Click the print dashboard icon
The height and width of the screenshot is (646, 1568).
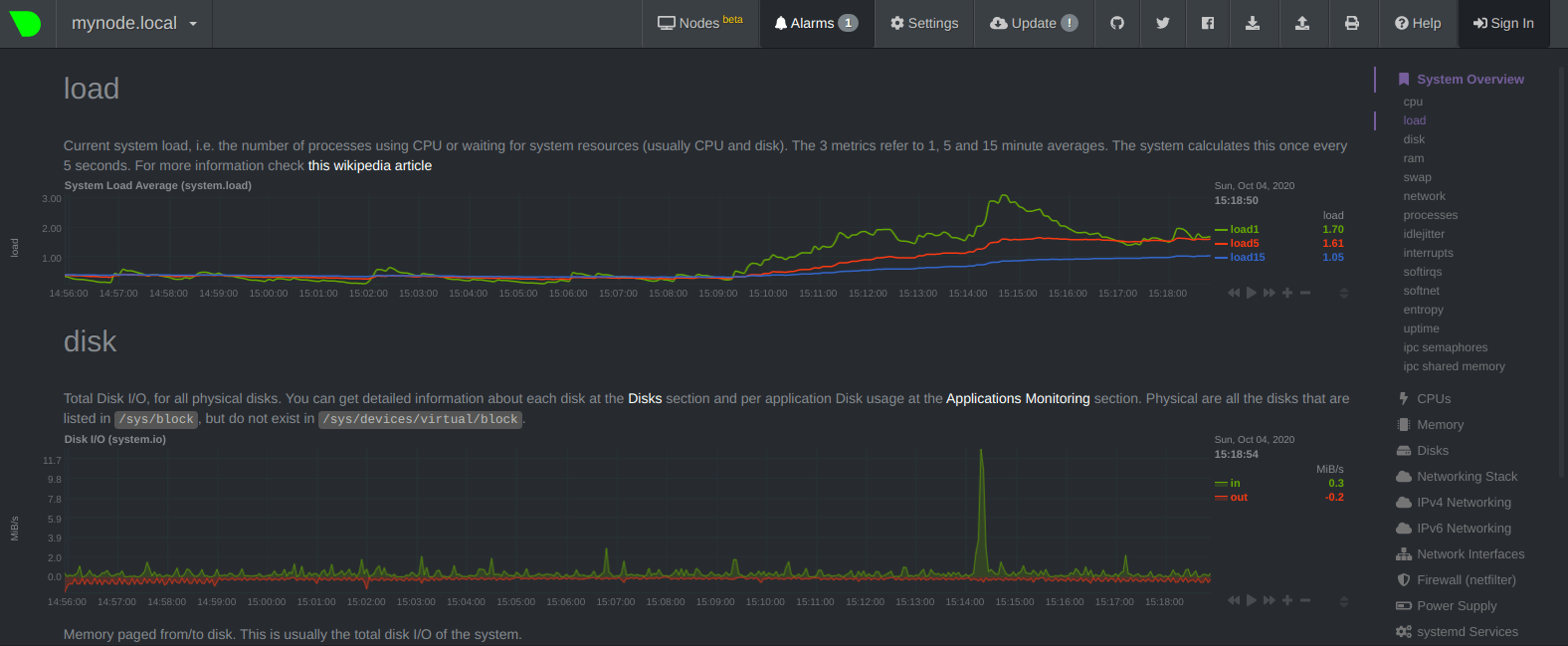coord(1352,23)
